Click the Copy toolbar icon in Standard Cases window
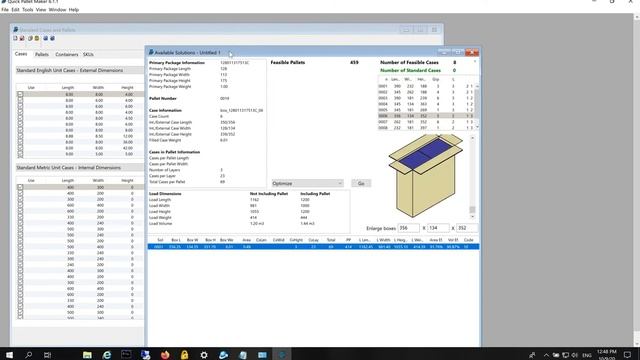This screenshot has width=640, height=360. click(30, 38)
